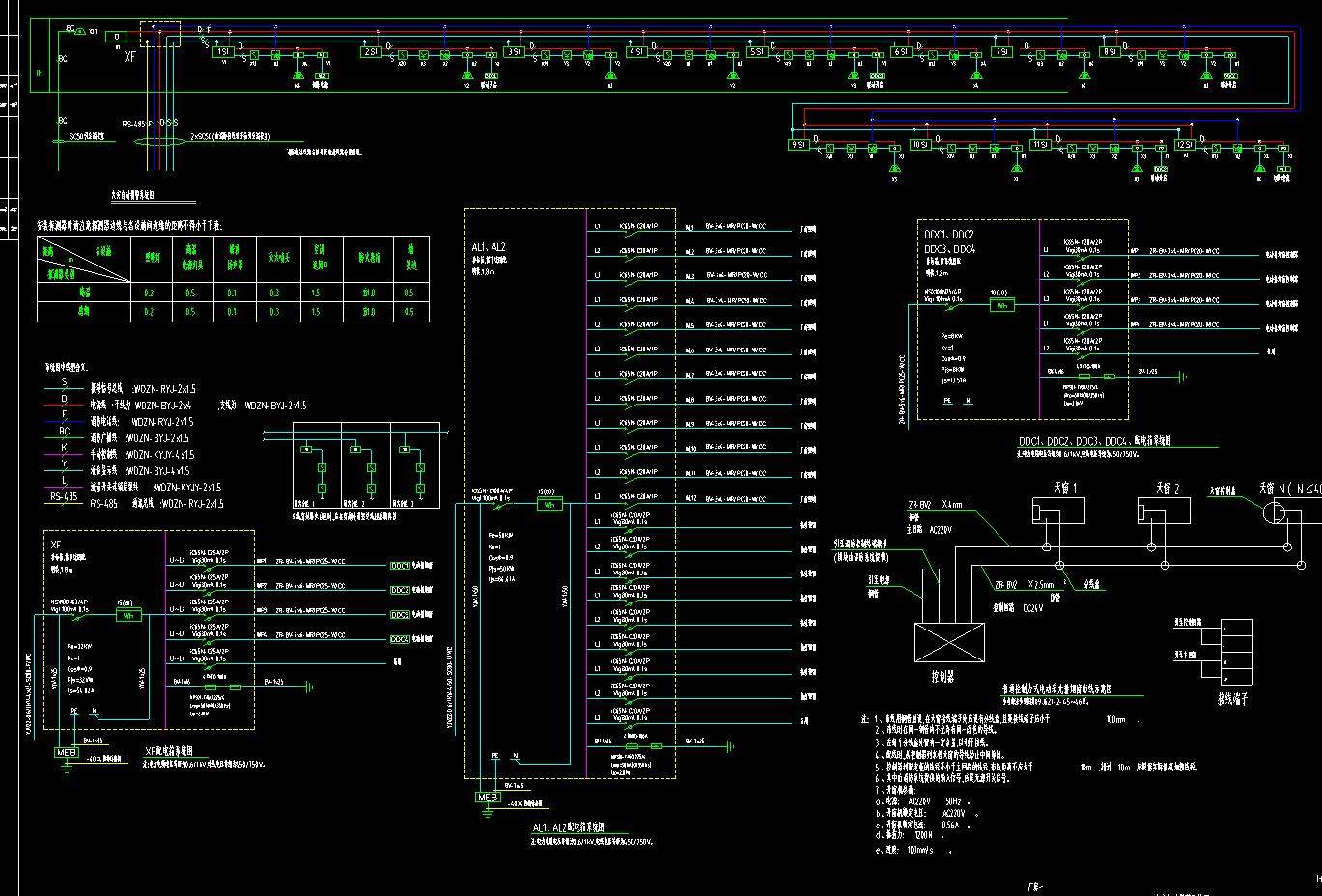Click the 12SI module box in the lower bus row
The image size is (1322, 896).
point(1186,144)
